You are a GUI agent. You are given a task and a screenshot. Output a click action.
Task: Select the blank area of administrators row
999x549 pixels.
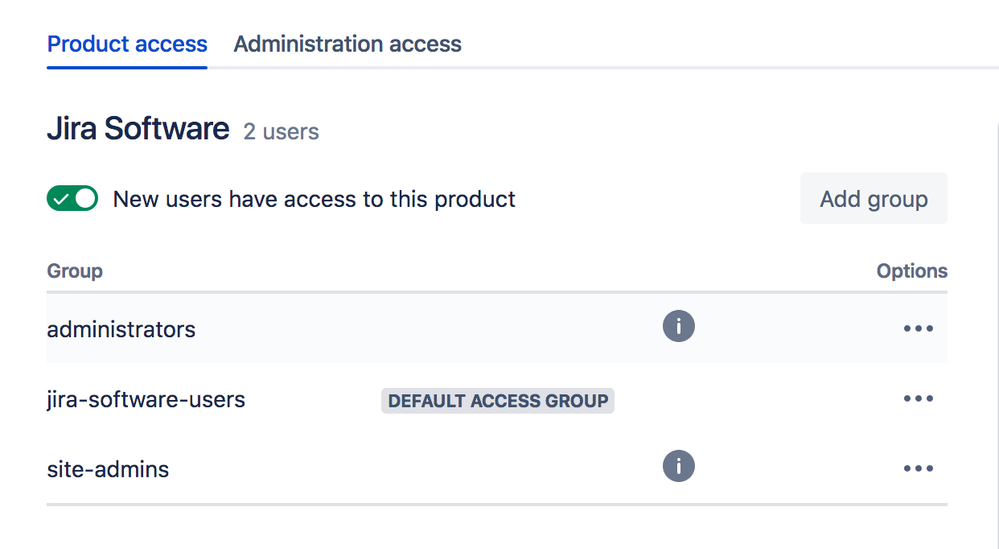430,329
